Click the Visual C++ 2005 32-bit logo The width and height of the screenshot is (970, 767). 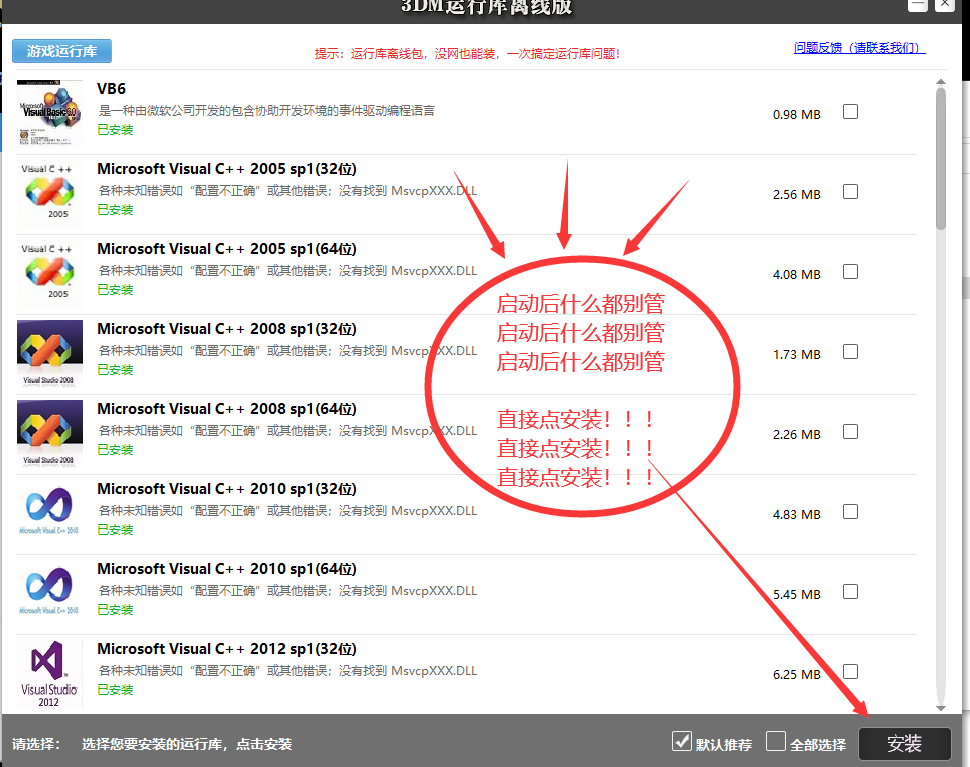47,190
